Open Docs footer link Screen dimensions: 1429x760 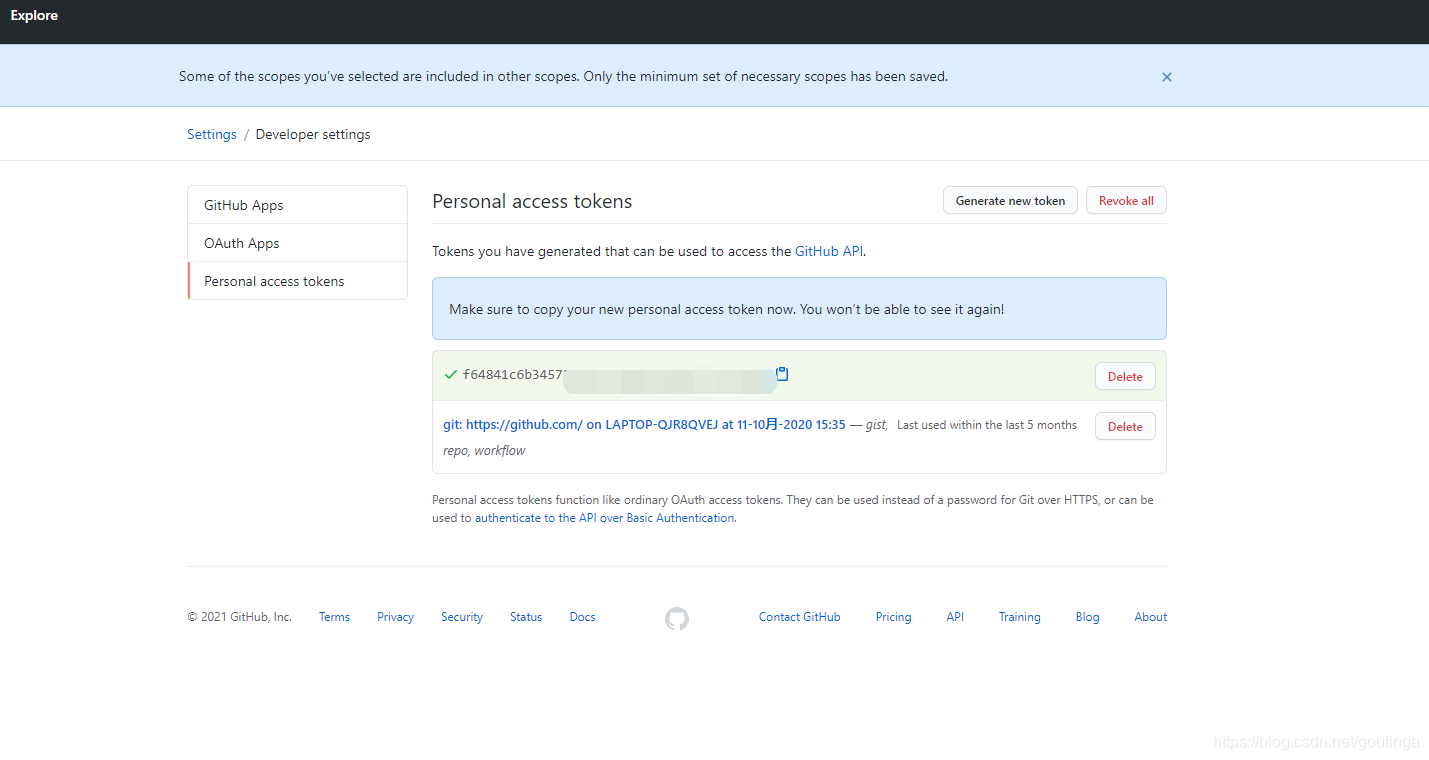pyautogui.click(x=582, y=617)
